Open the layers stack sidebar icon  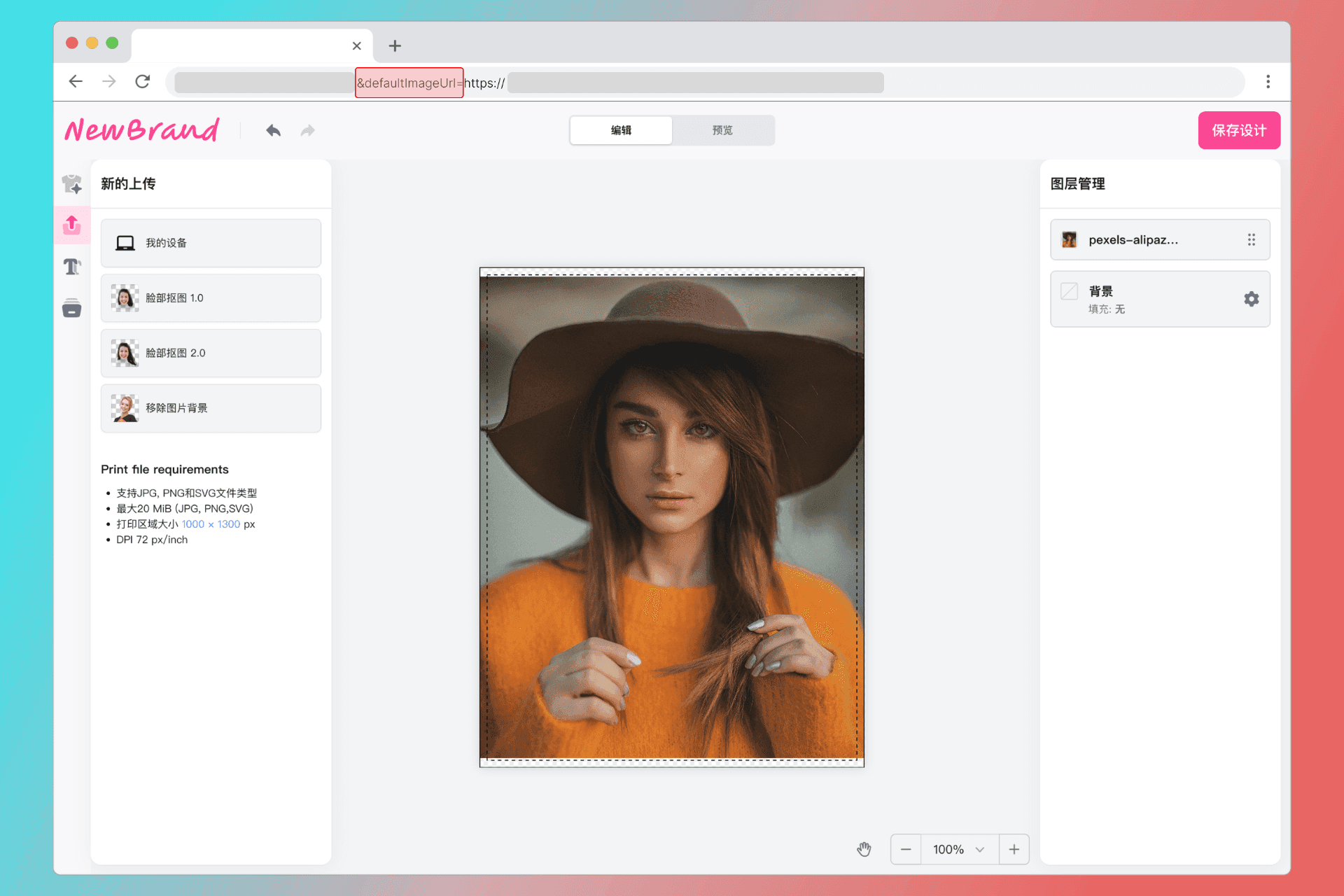(71, 308)
